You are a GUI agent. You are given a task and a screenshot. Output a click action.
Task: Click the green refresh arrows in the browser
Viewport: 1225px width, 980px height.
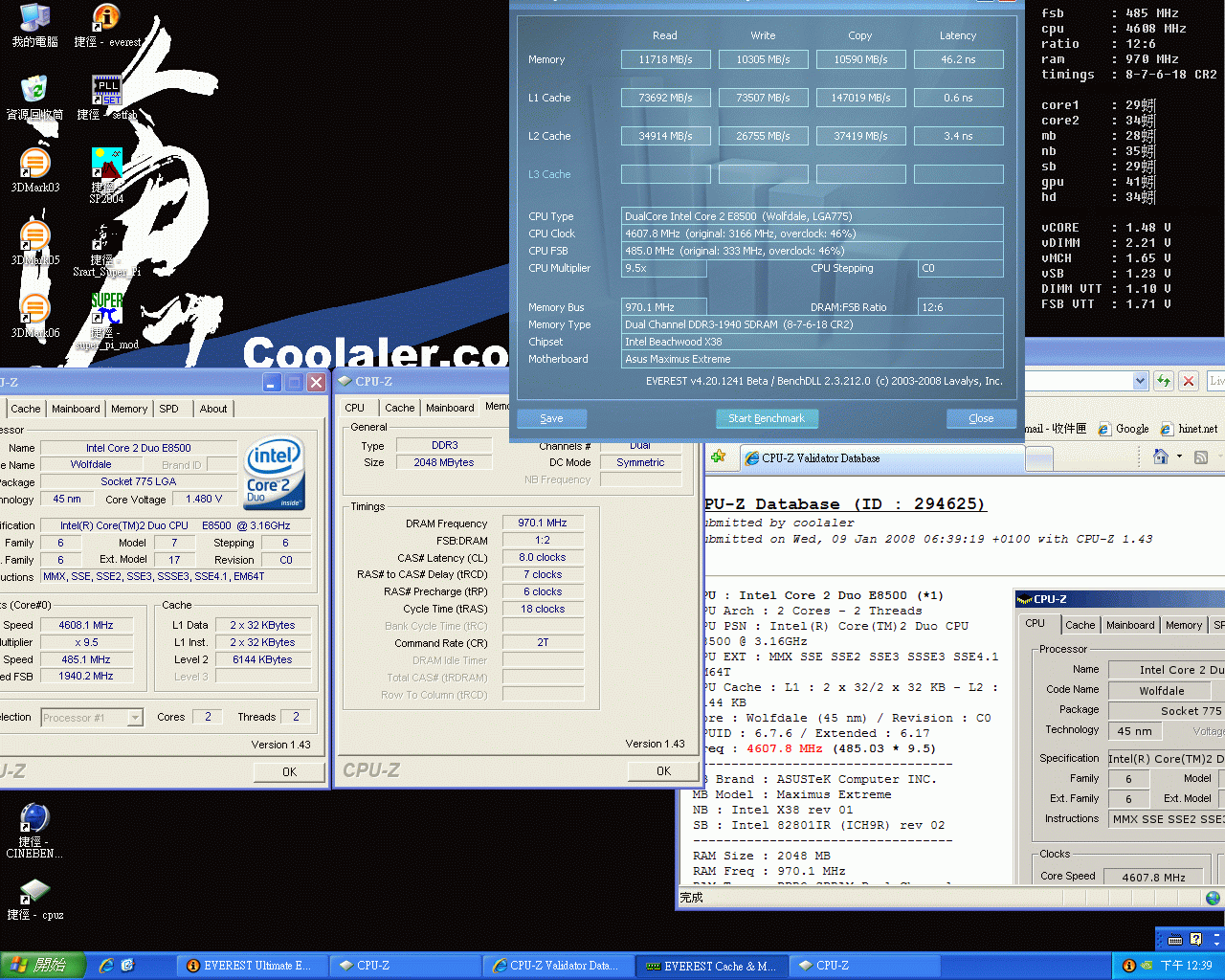(x=1164, y=381)
